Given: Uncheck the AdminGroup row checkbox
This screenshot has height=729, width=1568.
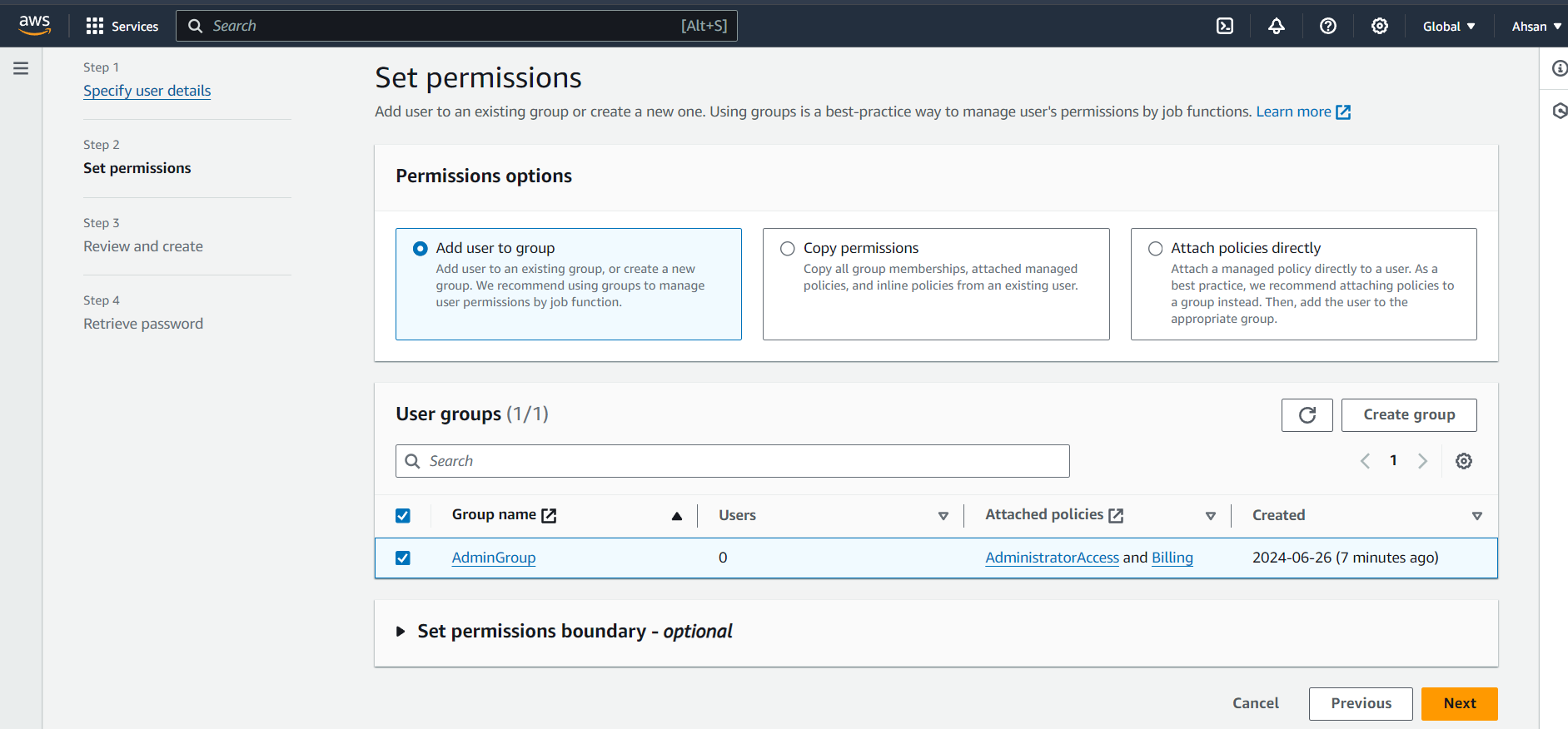Looking at the screenshot, I should click(403, 558).
